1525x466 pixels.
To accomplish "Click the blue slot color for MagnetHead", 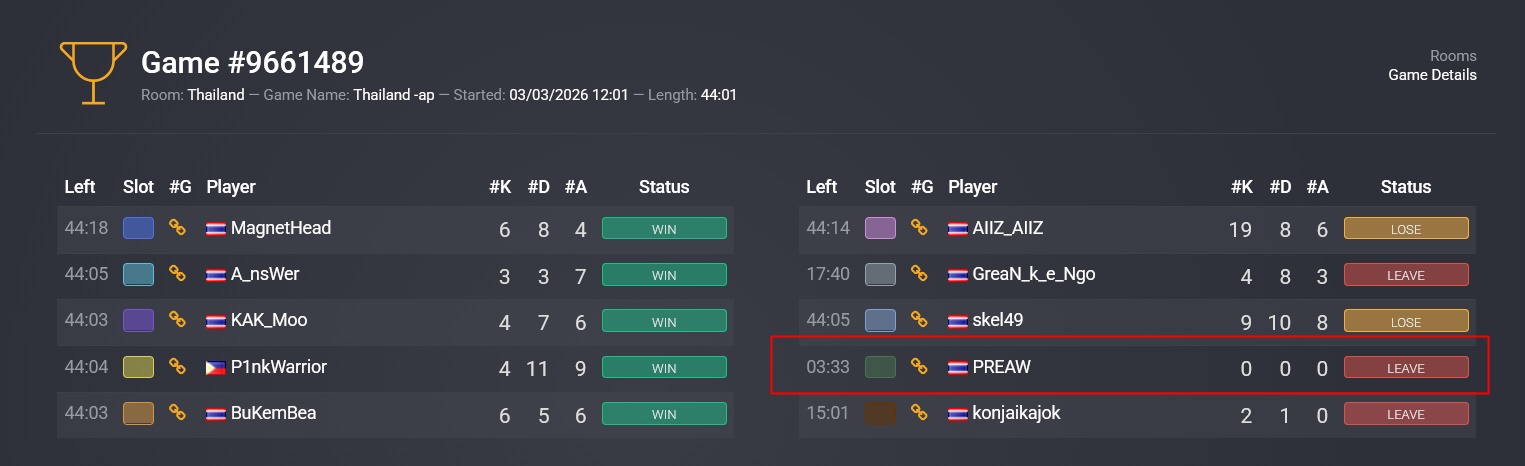I will click(x=138, y=228).
